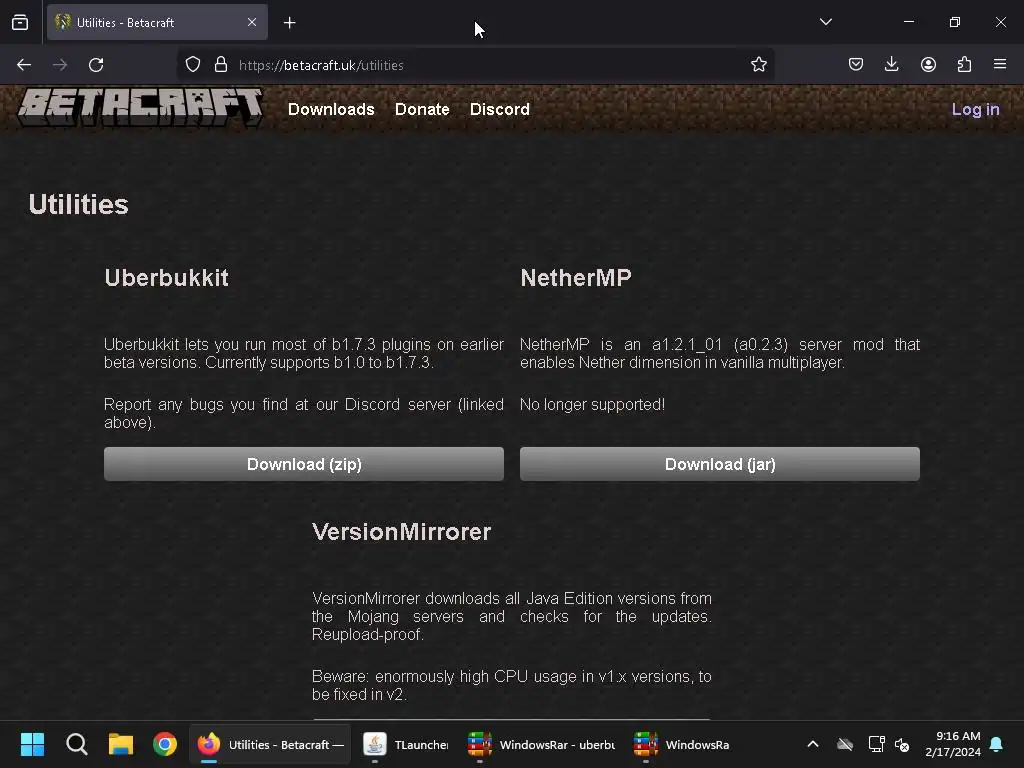
Task: Close the Utilities - Betacraft tab
Action: click(251, 22)
